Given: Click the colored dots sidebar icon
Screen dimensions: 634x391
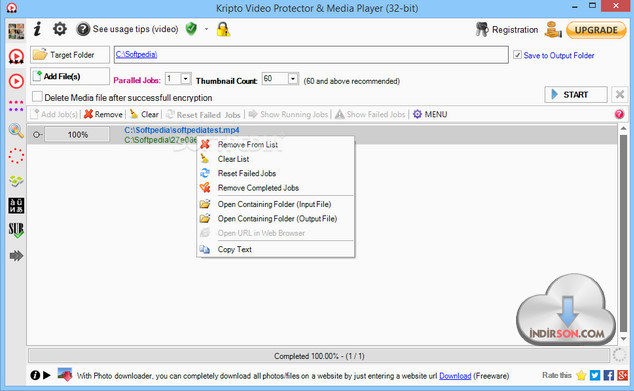Looking at the screenshot, I should [16, 106].
